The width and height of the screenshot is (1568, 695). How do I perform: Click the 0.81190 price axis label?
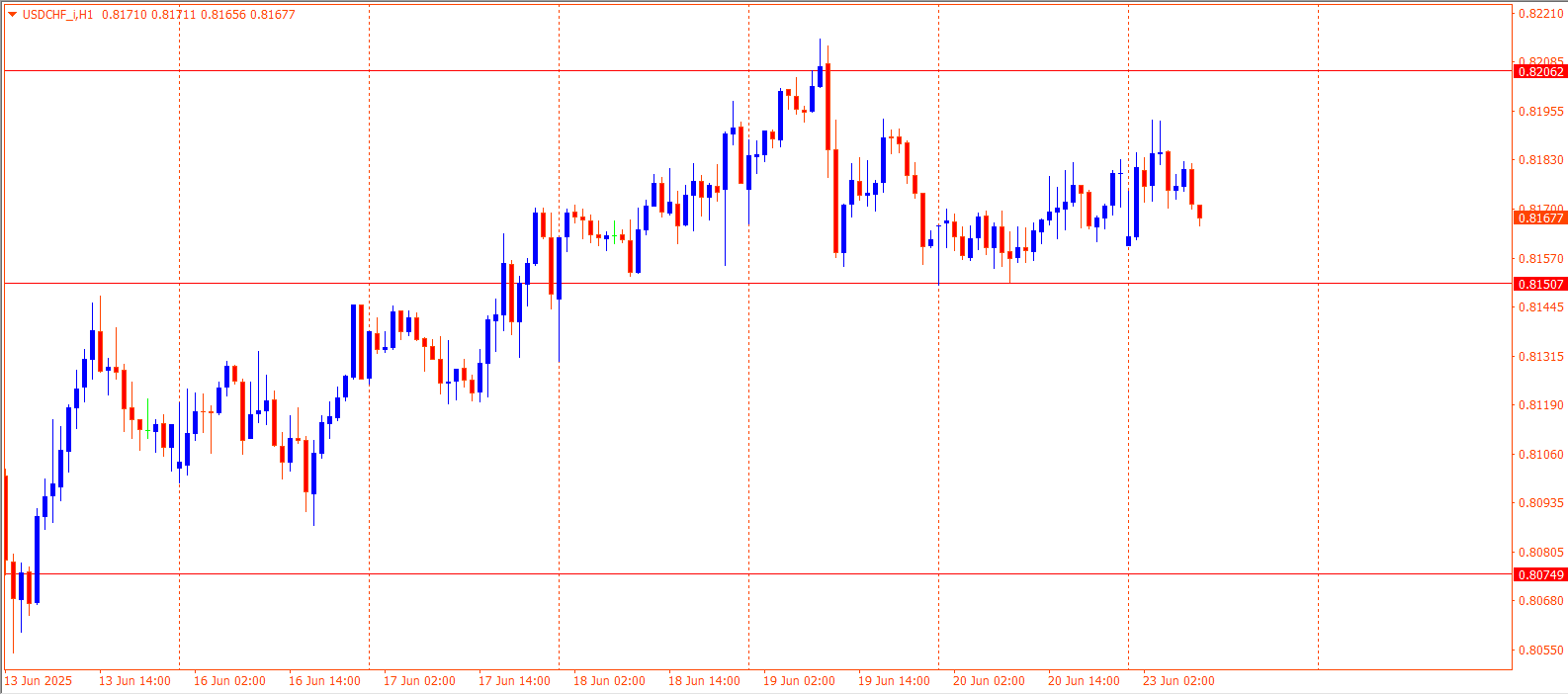(1541, 405)
